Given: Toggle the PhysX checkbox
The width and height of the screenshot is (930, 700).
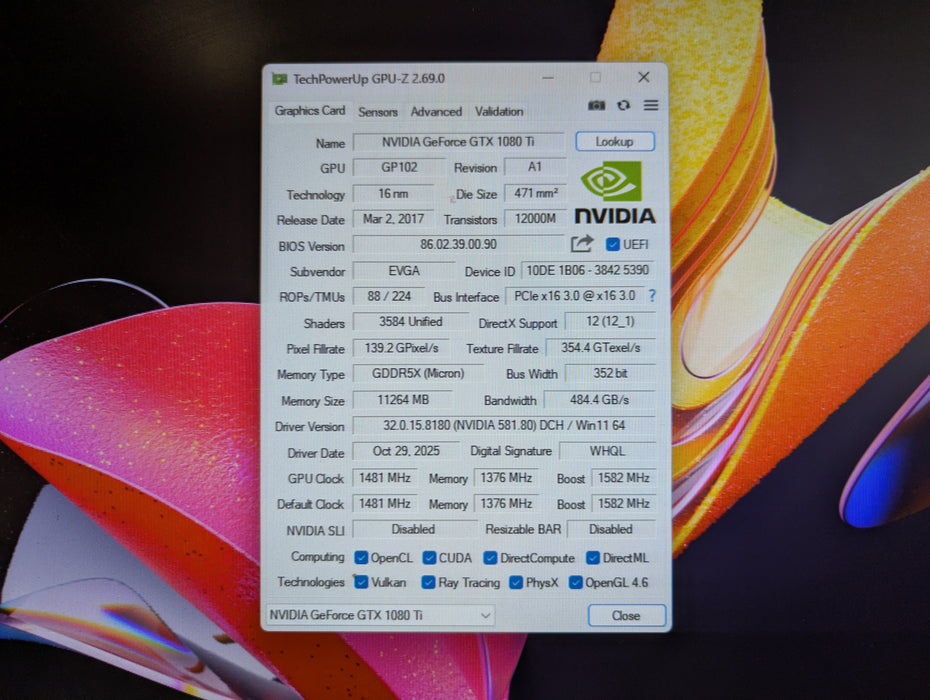Looking at the screenshot, I should pyautogui.click(x=516, y=582).
